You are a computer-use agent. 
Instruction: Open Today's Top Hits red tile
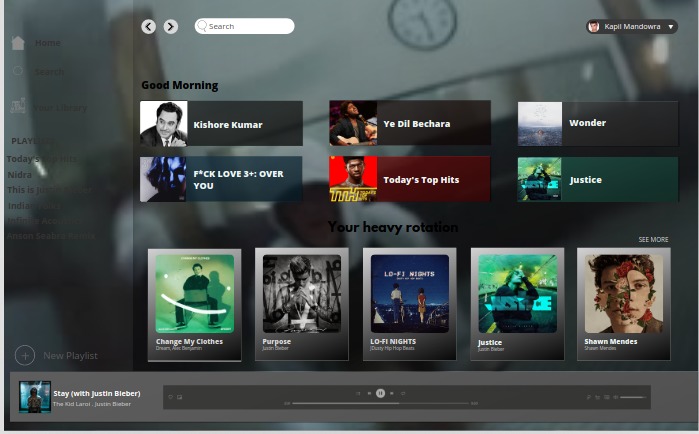coord(409,179)
